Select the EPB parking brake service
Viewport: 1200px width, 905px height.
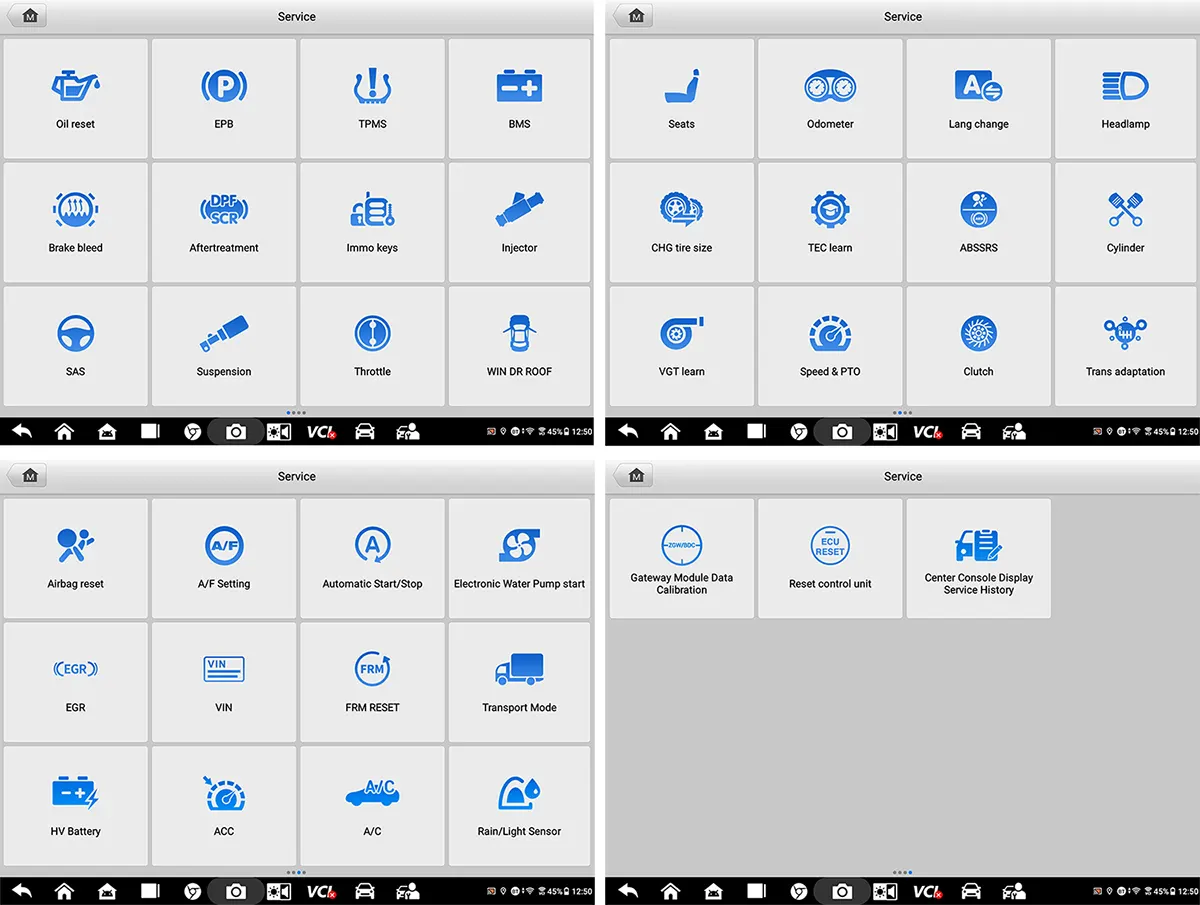[224, 98]
